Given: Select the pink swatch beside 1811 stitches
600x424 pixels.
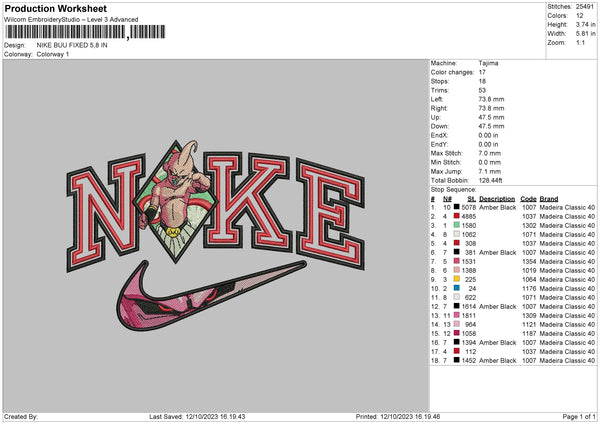Looking at the screenshot, I should point(457,315).
